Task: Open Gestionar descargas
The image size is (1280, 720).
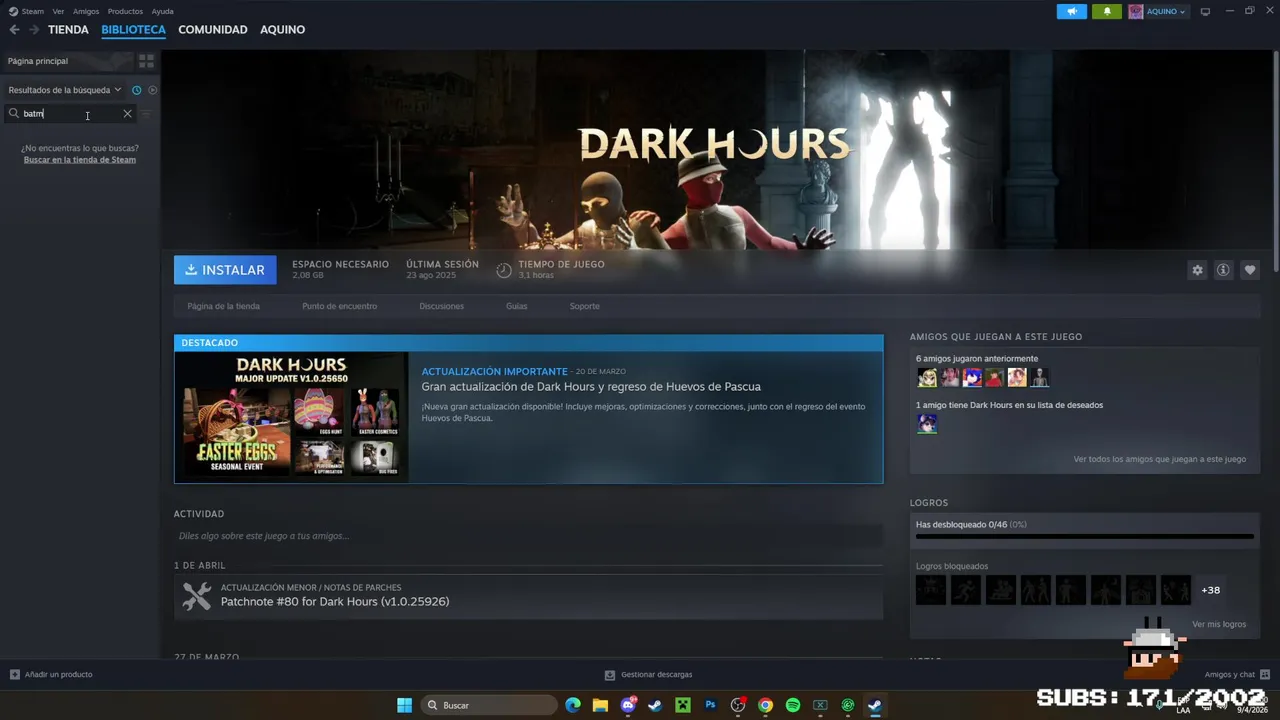Action: point(648,675)
